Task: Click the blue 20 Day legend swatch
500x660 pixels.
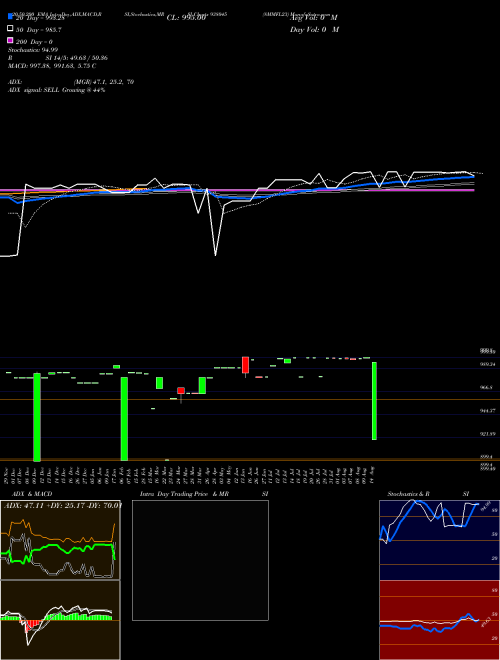Action: coord(10,16)
